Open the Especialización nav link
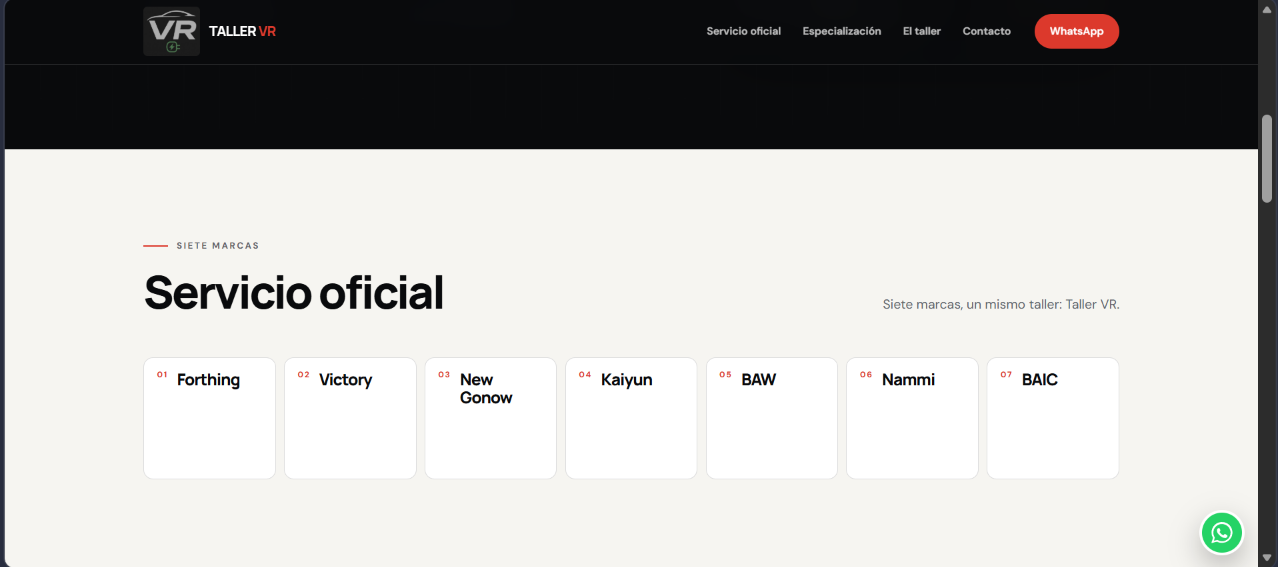1278x567 pixels. coord(842,31)
